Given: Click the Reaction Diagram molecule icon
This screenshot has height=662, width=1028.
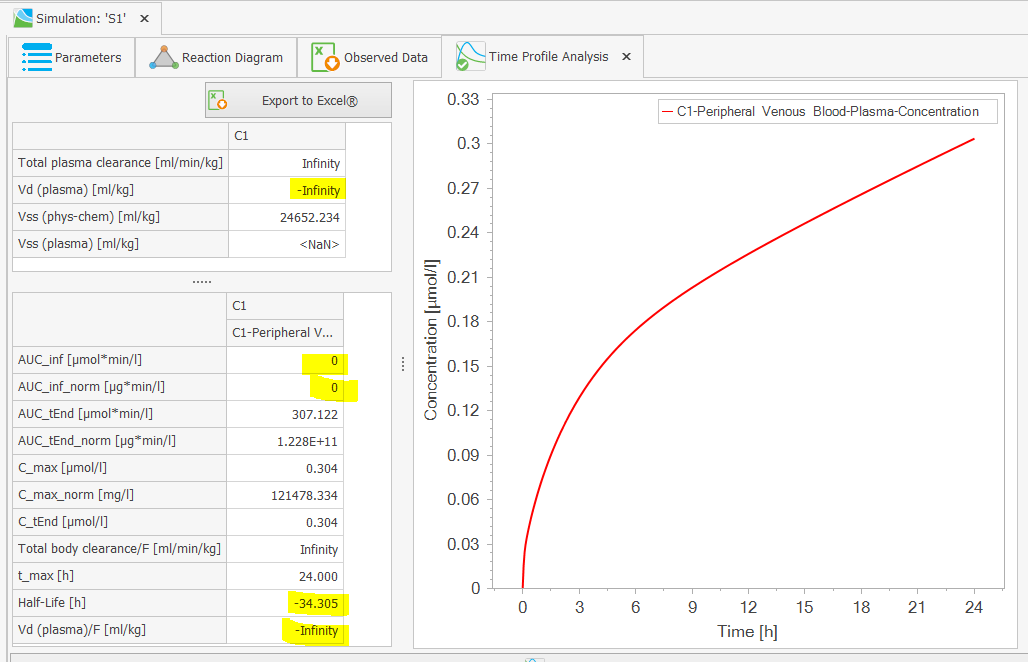Looking at the screenshot, I should [x=163, y=57].
